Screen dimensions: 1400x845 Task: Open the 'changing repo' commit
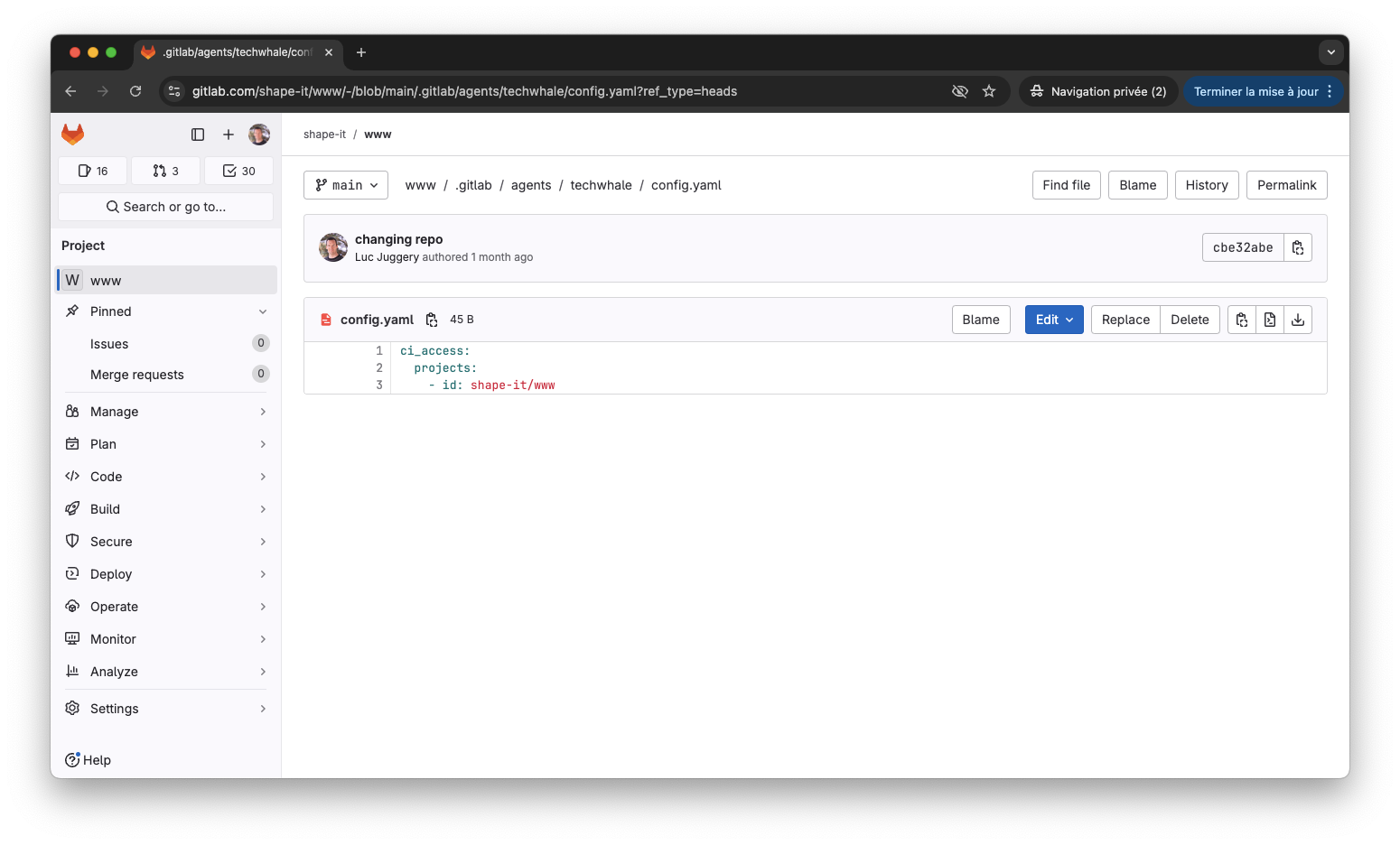pos(398,239)
